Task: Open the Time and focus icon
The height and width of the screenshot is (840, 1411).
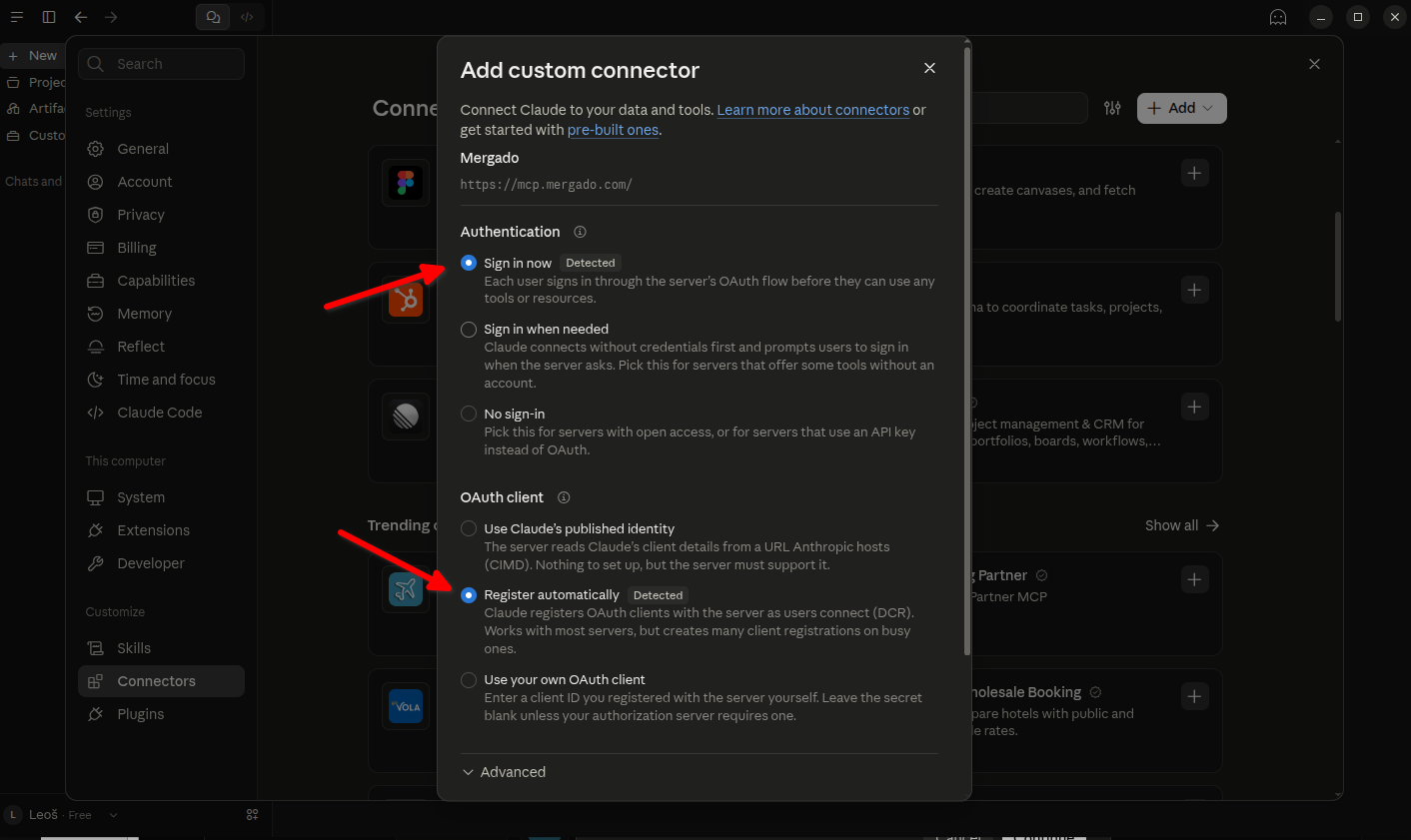Action: tap(96, 380)
